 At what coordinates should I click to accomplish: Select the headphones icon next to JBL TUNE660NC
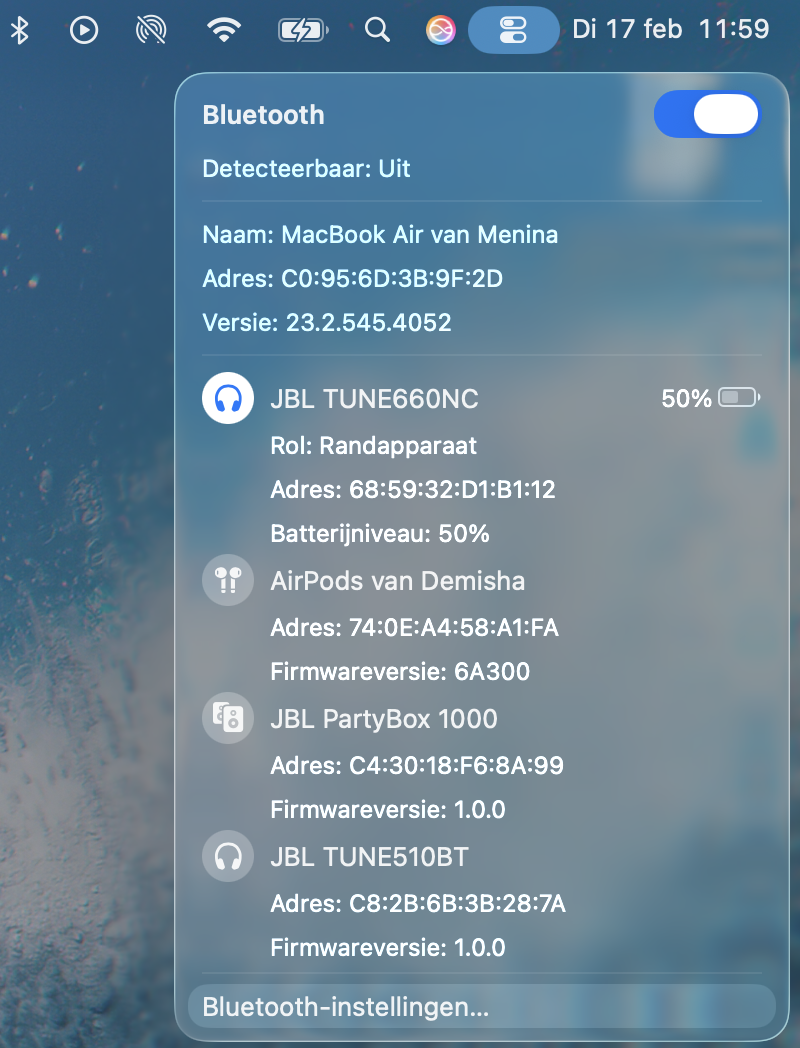[228, 398]
